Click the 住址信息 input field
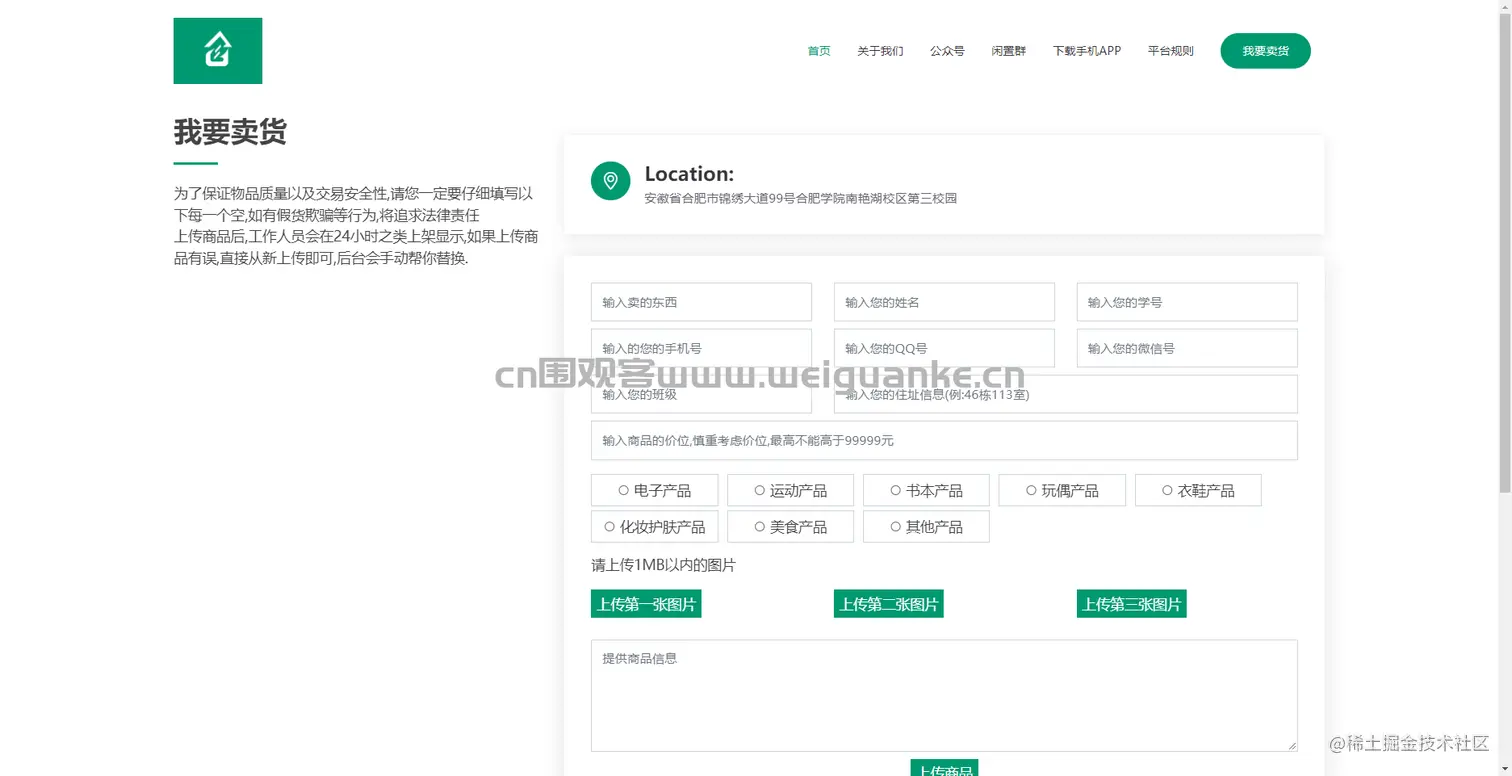The width and height of the screenshot is (1512, 776). pyautogui.click(x=1066, y=394)
